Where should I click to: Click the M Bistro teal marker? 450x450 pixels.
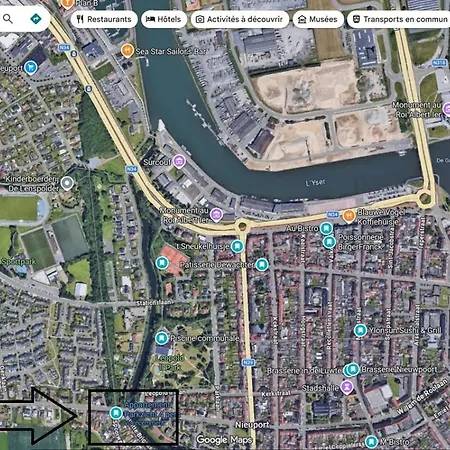tap(371, 442)
